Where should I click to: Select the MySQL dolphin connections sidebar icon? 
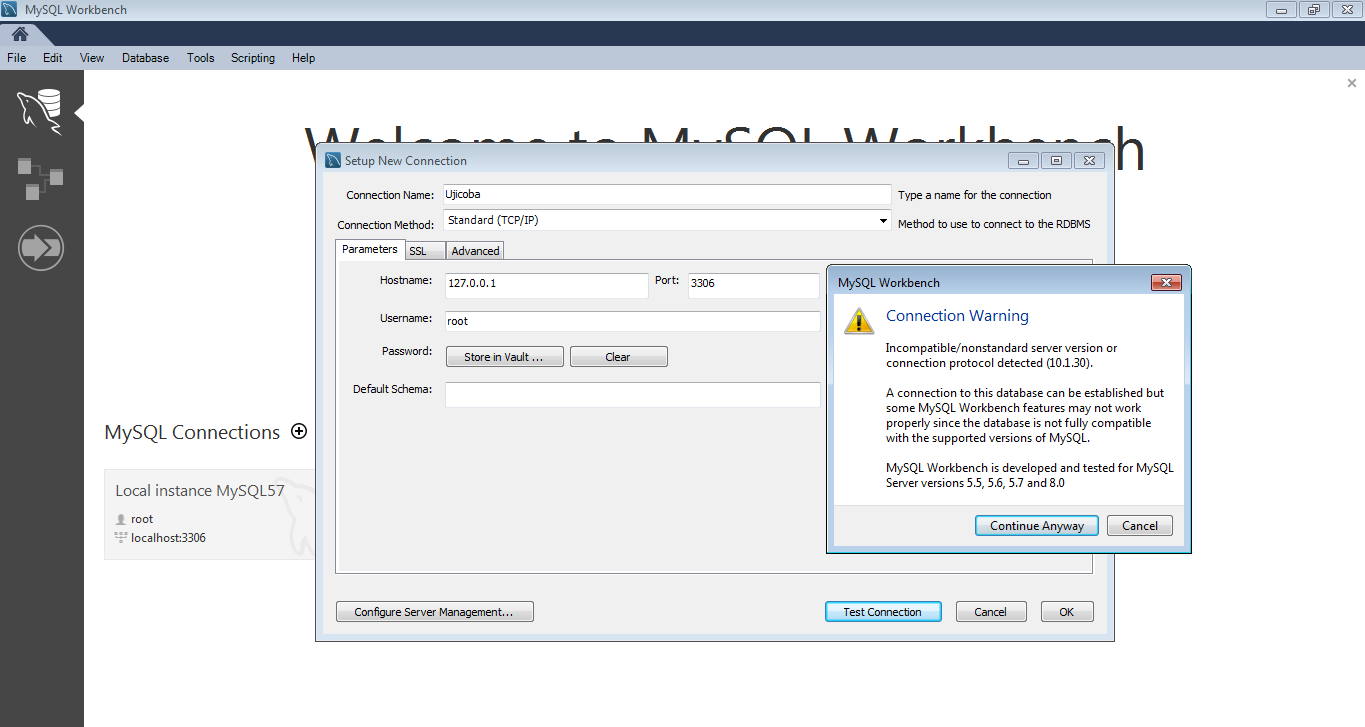pos(40,111)
